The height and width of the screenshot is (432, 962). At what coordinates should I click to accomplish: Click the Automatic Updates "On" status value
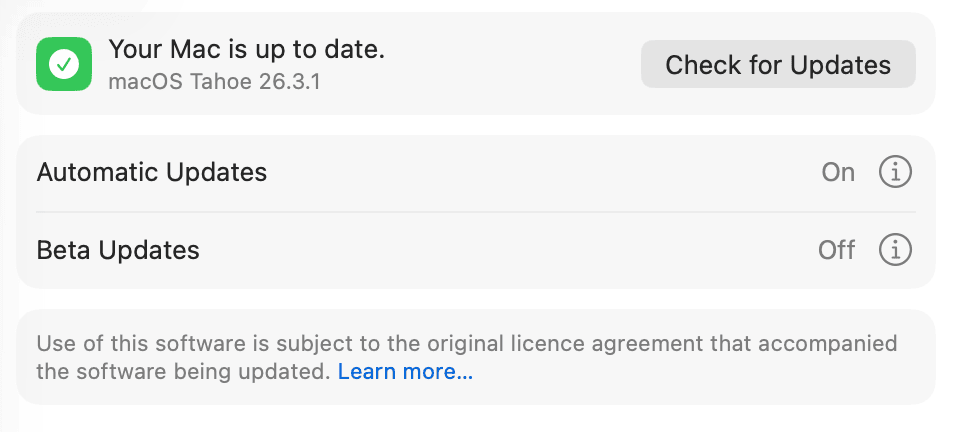838,172
